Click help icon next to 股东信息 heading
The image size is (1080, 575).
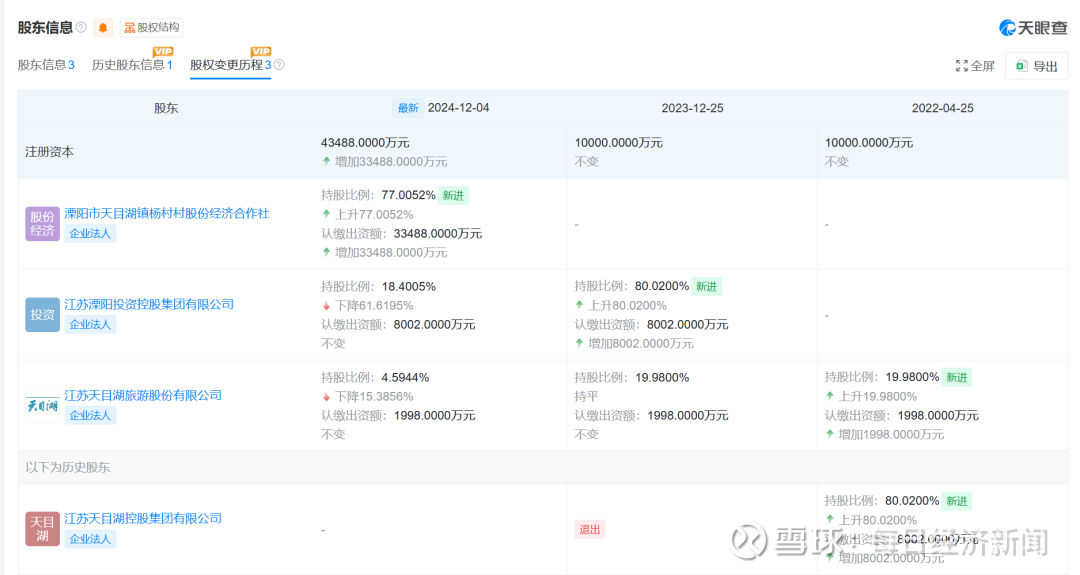[81, 28]
